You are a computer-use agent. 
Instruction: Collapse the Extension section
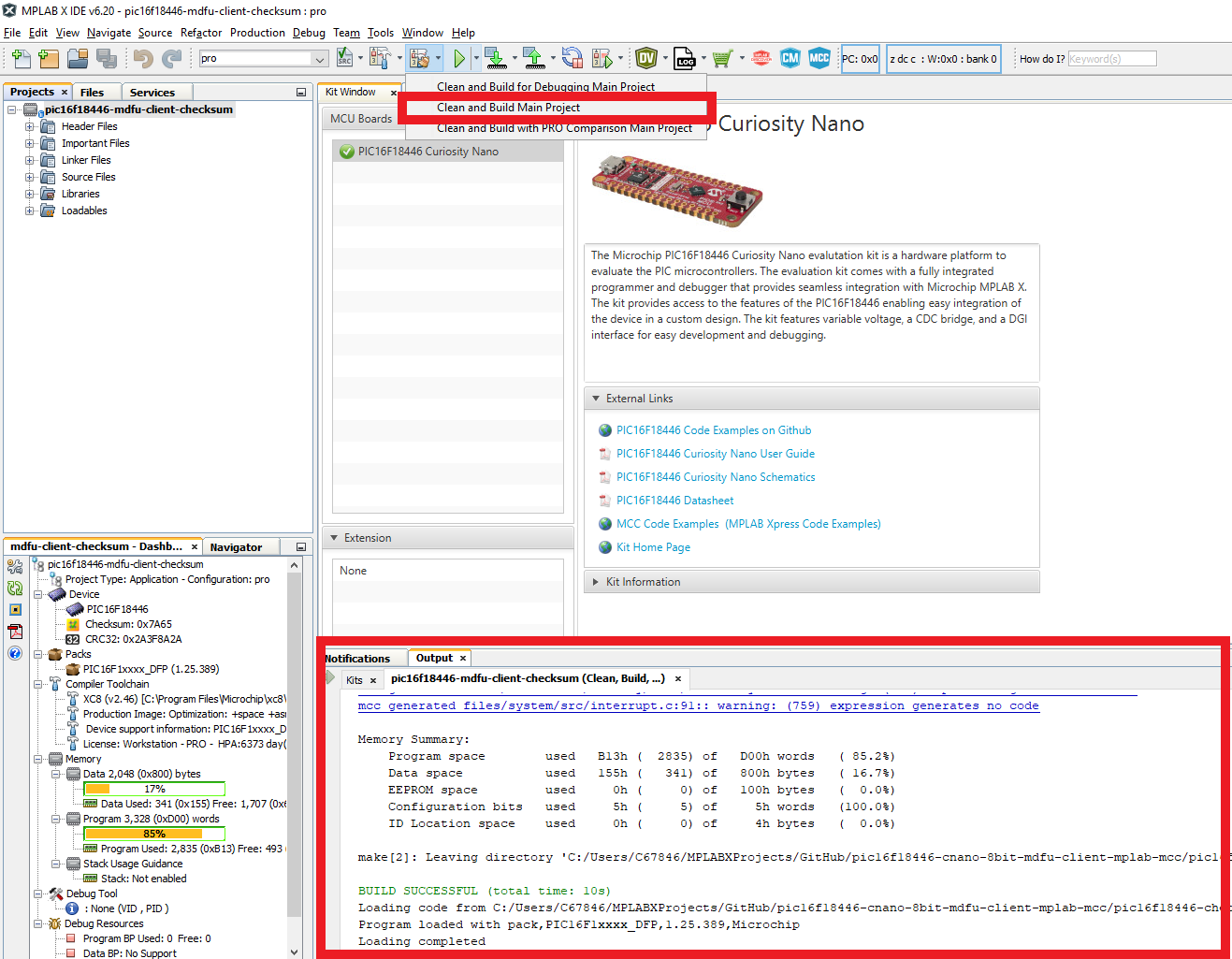pyautogui.click(x=334, y=538)
